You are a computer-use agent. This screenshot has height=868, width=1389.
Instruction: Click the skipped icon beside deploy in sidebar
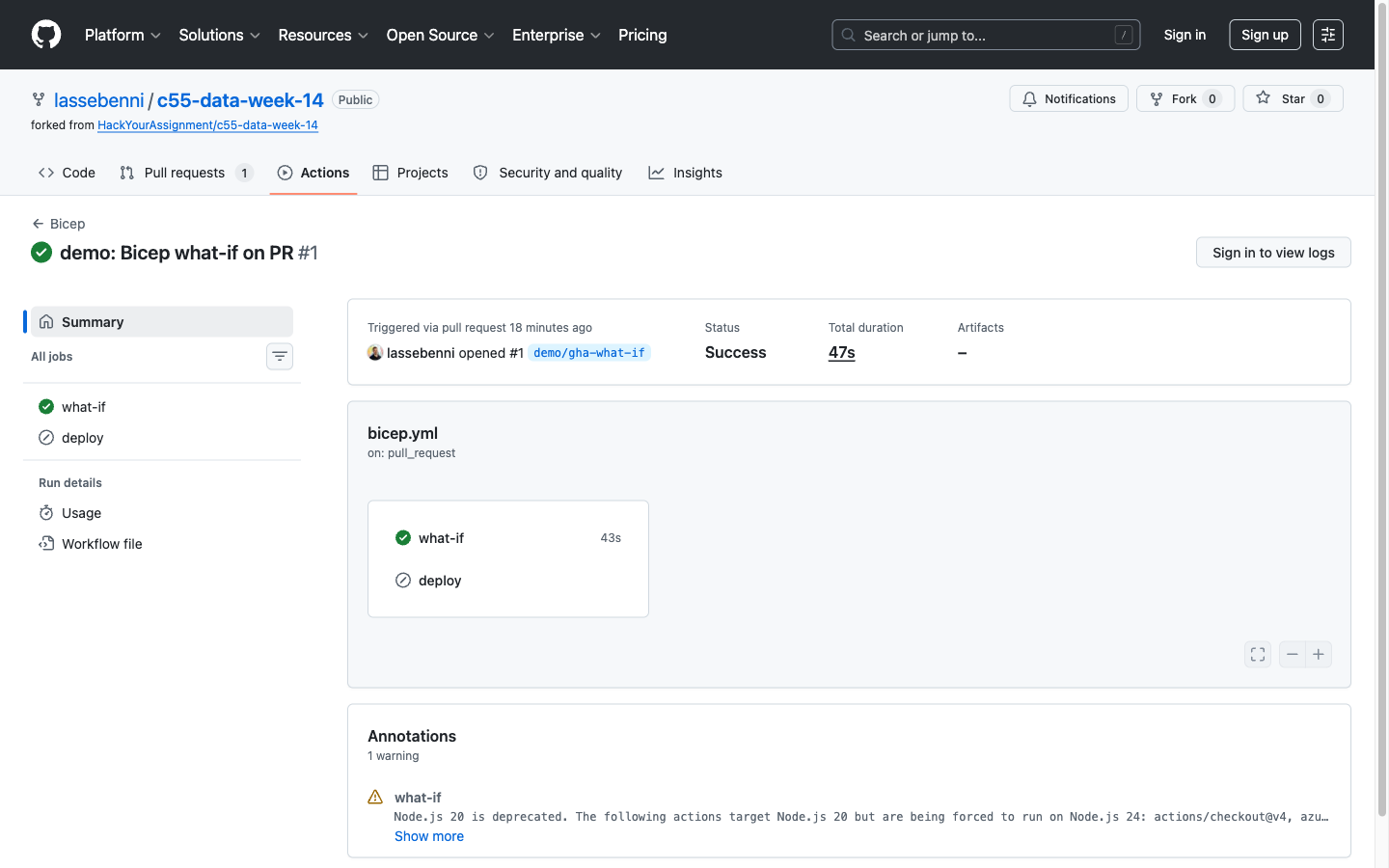[x=46, y=438]
